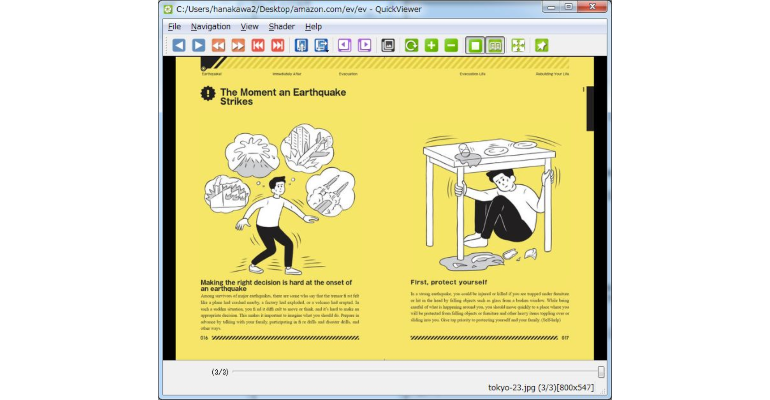This screenshot has height=400, width=770.
Task: Zoom in with the green plus icon
Action: point(431,46)
